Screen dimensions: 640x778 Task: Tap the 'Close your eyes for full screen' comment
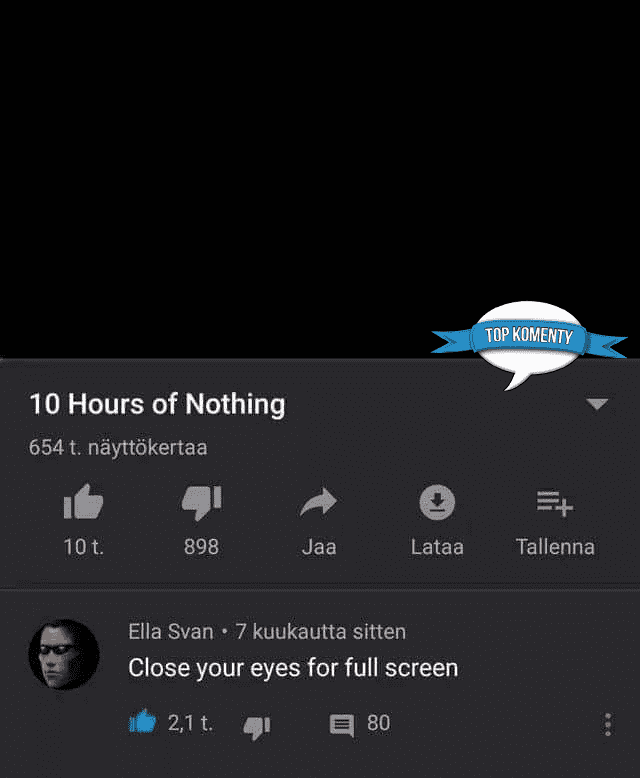pos(293,668)
